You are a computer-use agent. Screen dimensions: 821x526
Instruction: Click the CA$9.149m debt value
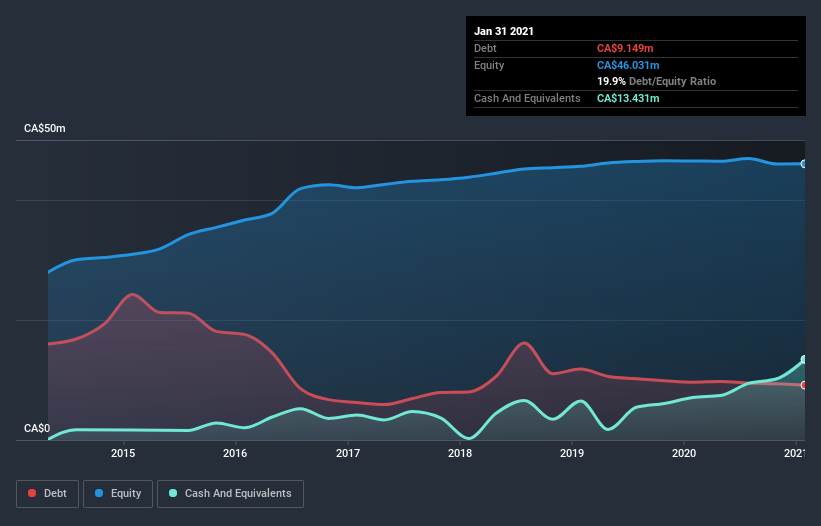point(625,48)
